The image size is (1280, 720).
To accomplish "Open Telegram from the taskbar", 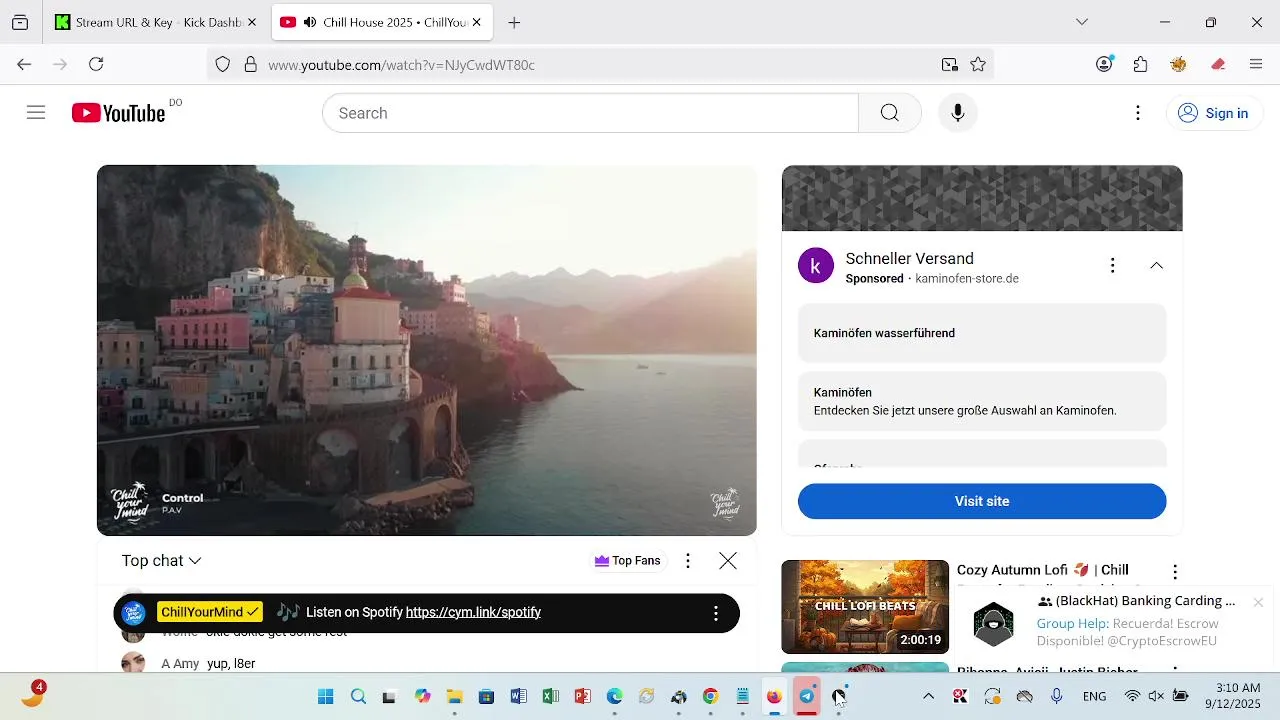I will [x=806, y=697].
